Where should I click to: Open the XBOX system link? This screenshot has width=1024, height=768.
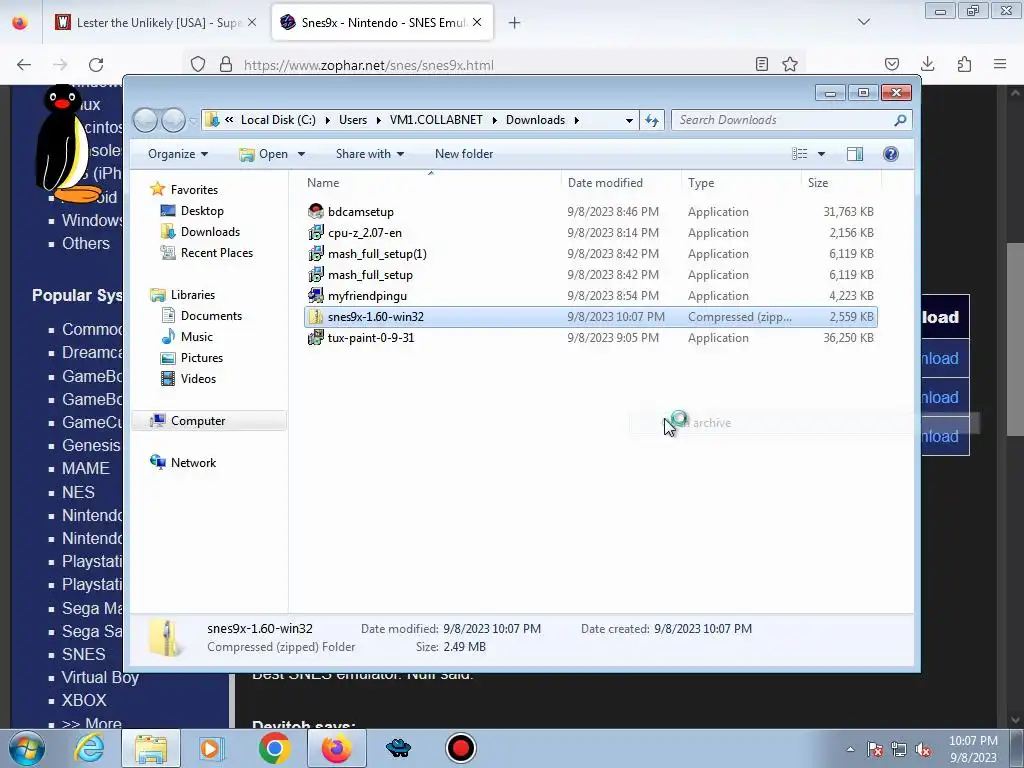[84, 700]
